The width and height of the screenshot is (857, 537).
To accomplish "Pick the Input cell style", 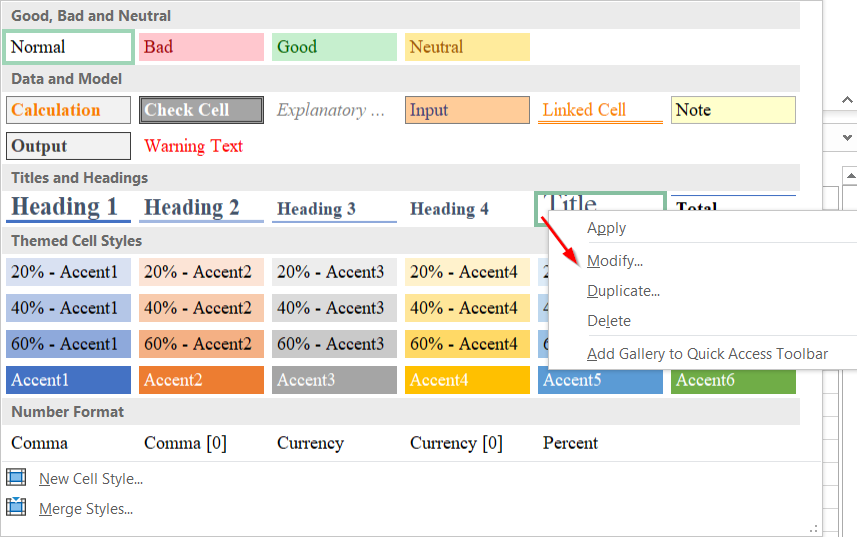I will [467, 110].
